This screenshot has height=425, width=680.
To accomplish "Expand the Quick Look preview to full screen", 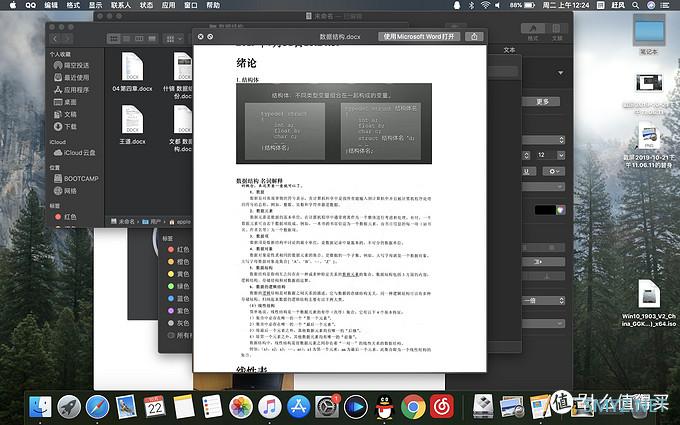I will click(x=210, y=37).
